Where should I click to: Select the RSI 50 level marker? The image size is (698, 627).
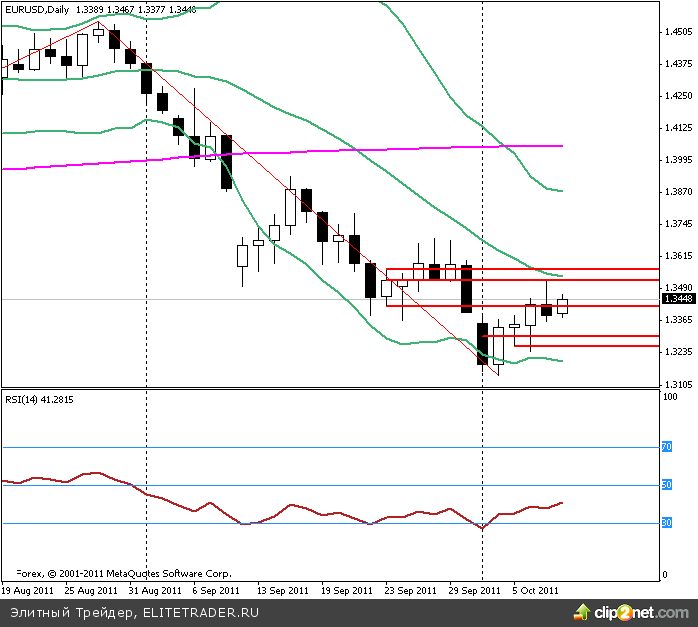point(666,485)
